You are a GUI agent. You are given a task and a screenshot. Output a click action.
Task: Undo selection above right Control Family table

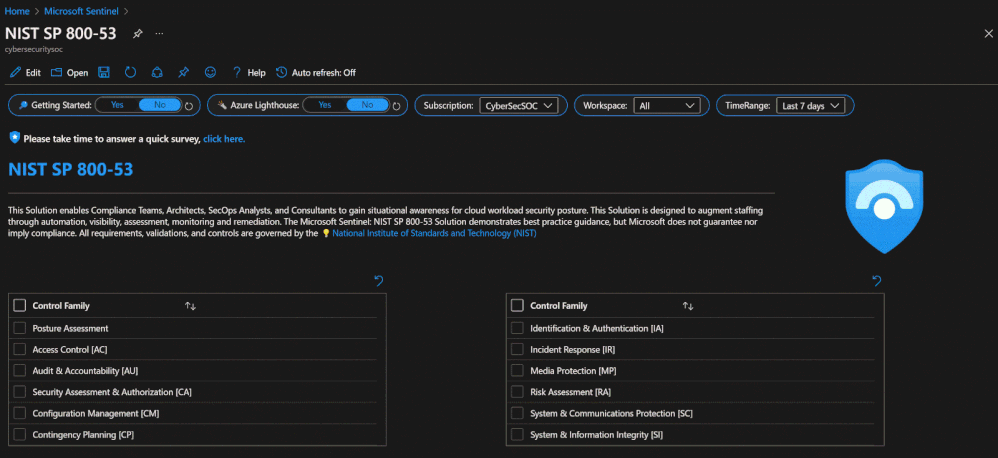tap(876, 281)
